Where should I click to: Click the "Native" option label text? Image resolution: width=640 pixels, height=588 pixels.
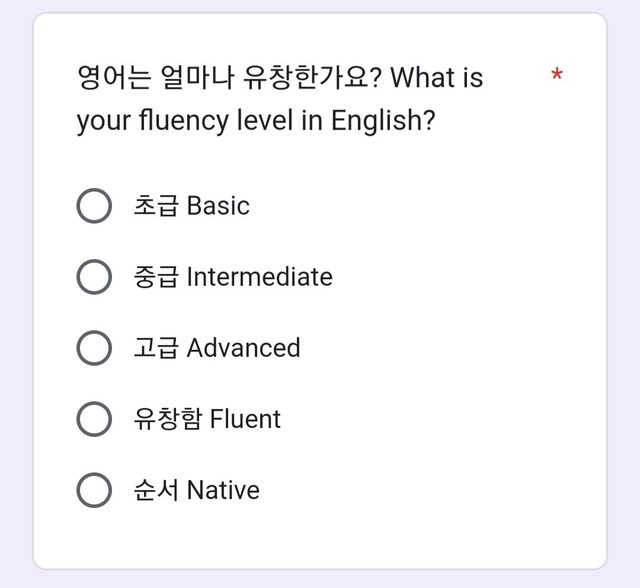pyautogui.click(x=223, y=490)
